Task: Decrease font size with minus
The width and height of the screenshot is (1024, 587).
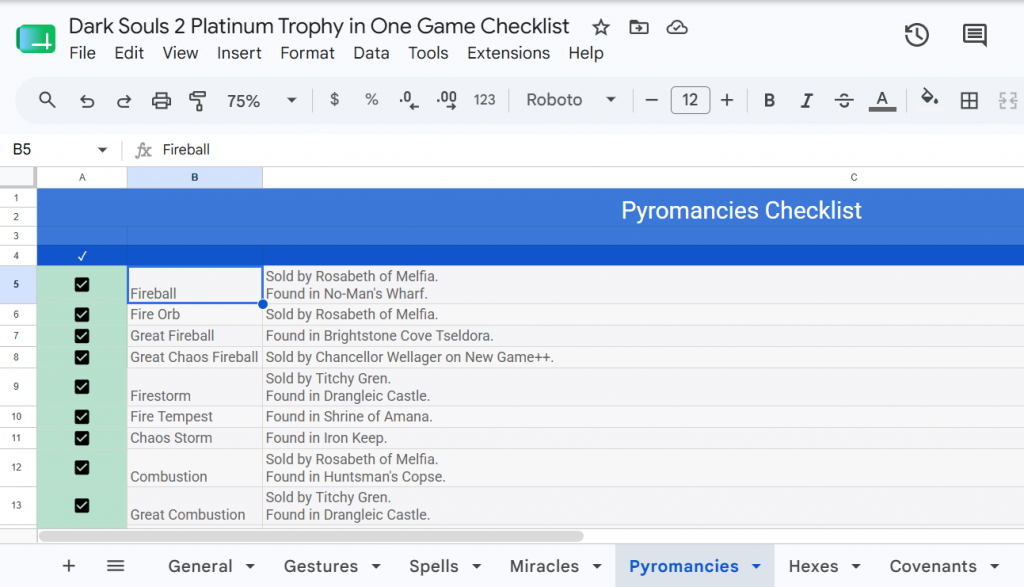Action: pyautogui.click(x=651, y=100)
